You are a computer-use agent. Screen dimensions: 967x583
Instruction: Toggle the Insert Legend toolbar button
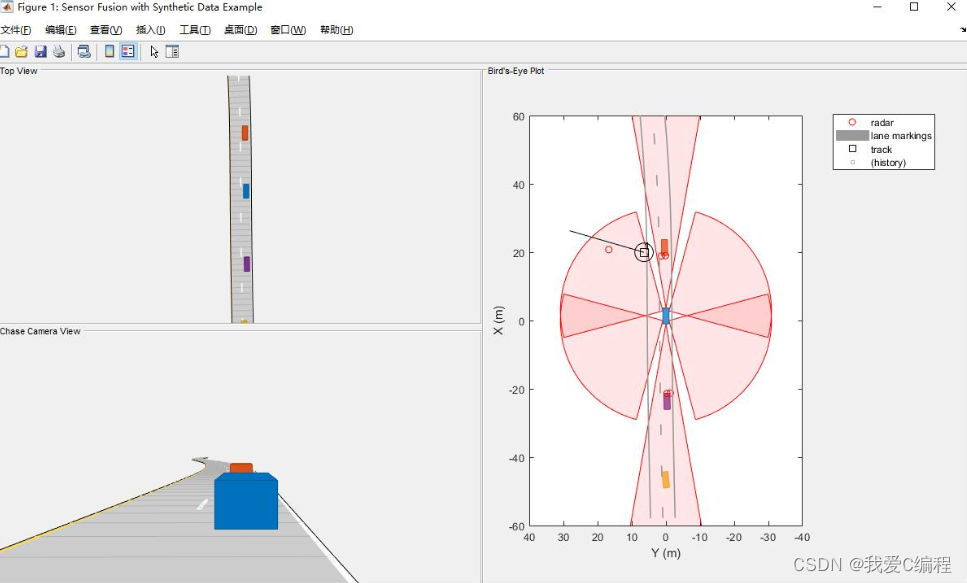(x=128, y=51)
